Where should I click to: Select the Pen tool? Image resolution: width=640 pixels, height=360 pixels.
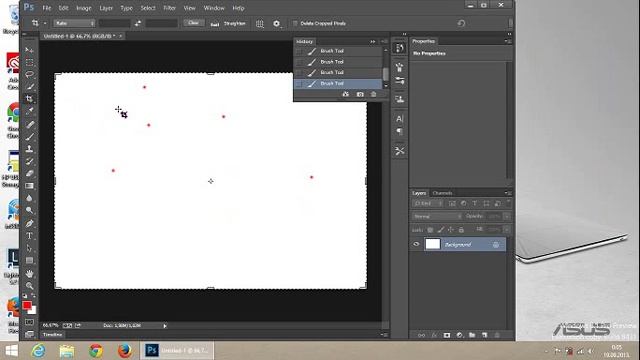click(29, 223)
